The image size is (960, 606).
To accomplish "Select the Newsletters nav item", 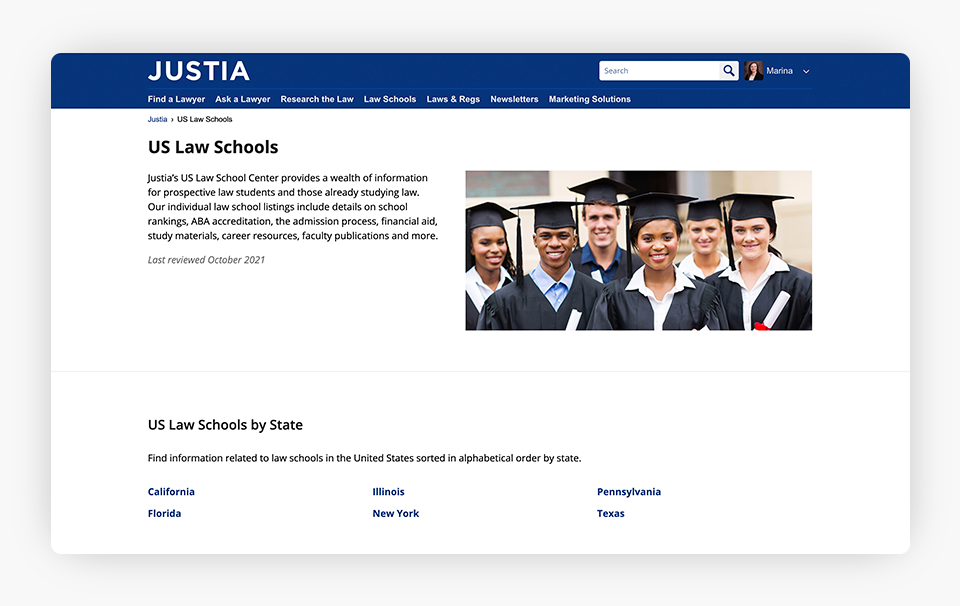I will [x=514, y=99].
